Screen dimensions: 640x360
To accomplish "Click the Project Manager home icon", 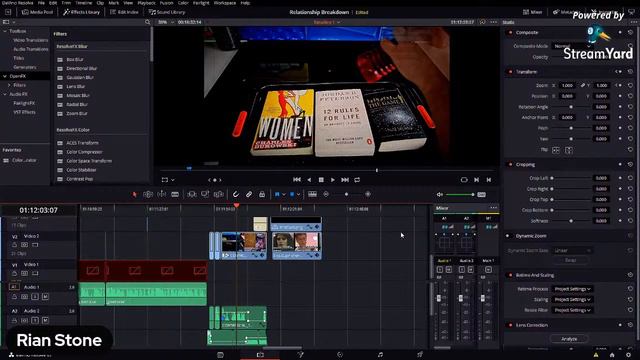I will coord(612,355).
